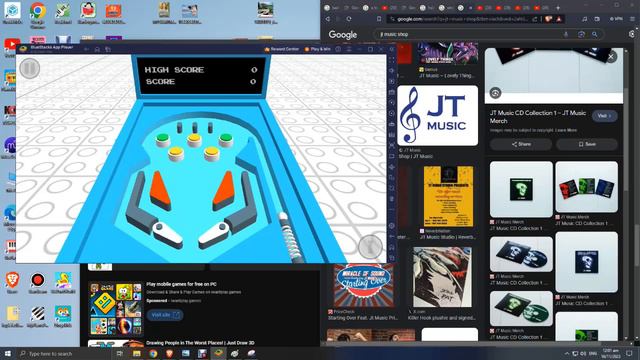Click the first desktop icon with cube logo

click(12, 13)
